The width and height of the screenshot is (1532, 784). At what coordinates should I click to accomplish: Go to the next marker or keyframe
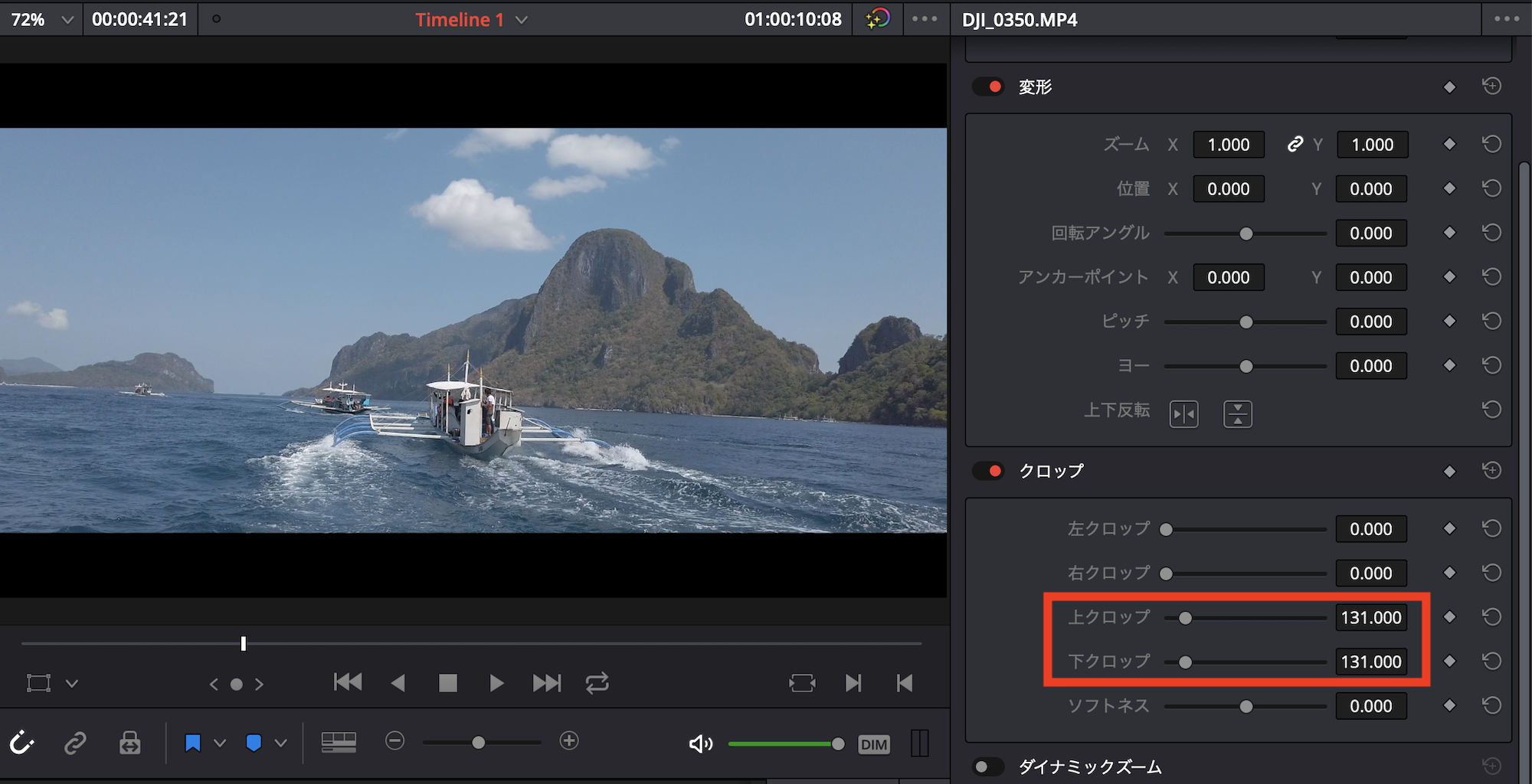point(260,684)
